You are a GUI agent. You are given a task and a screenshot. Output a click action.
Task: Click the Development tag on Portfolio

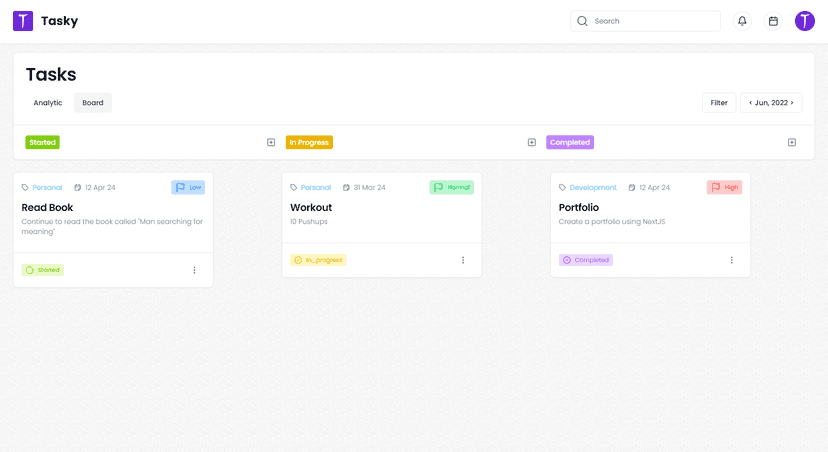[x=593, y=187]
